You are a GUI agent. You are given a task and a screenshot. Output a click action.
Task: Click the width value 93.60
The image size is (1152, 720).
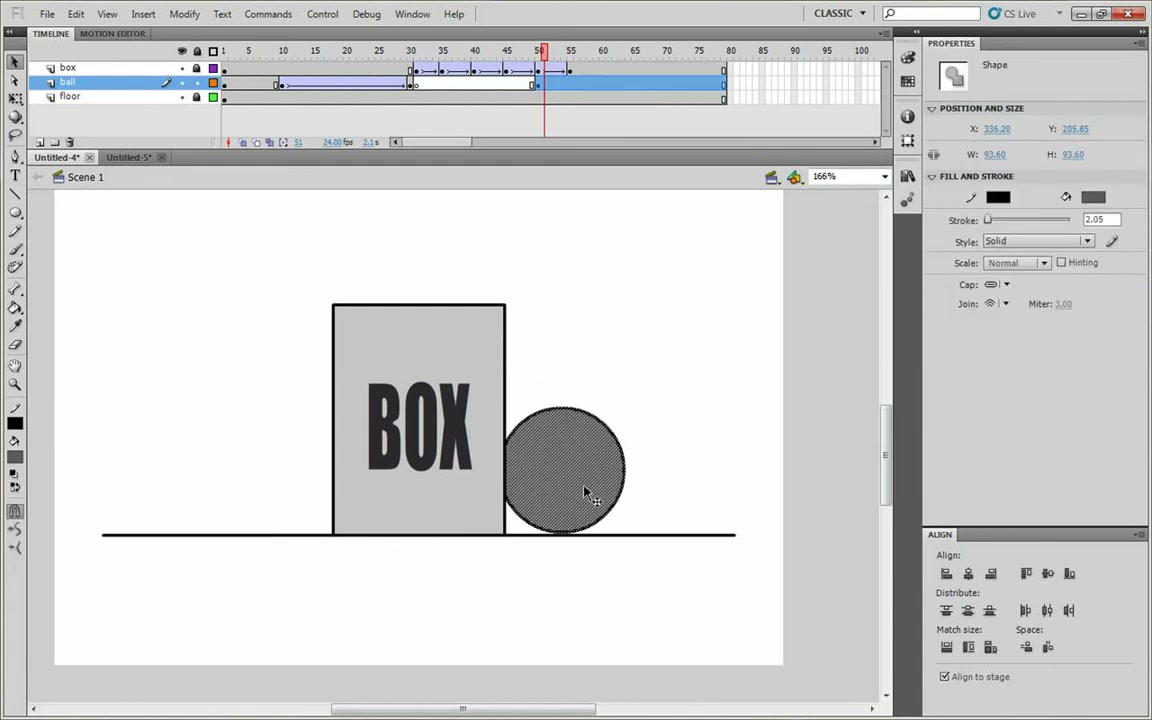(x=995, y=154)
